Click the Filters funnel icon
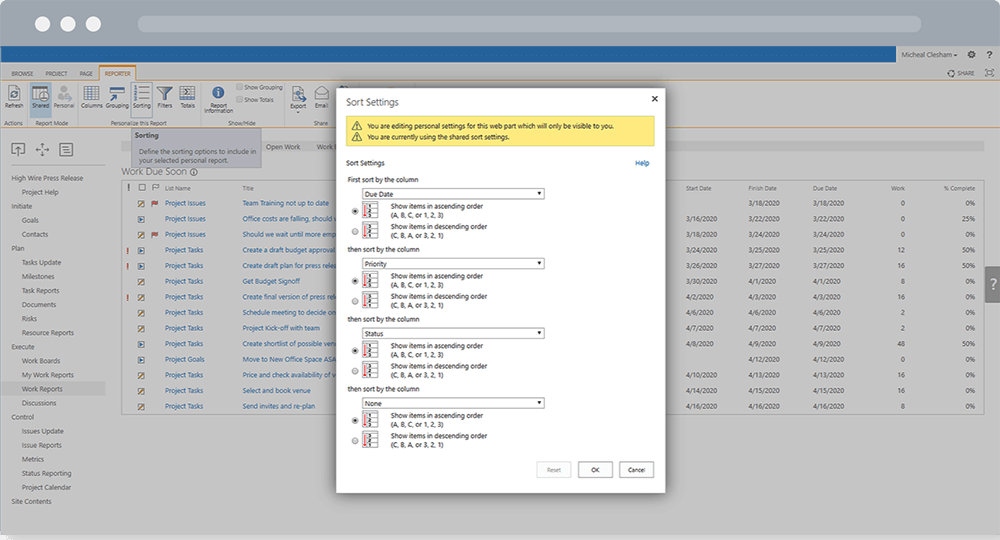This screenshot has height=540, width=1000. tap(165, 95)
